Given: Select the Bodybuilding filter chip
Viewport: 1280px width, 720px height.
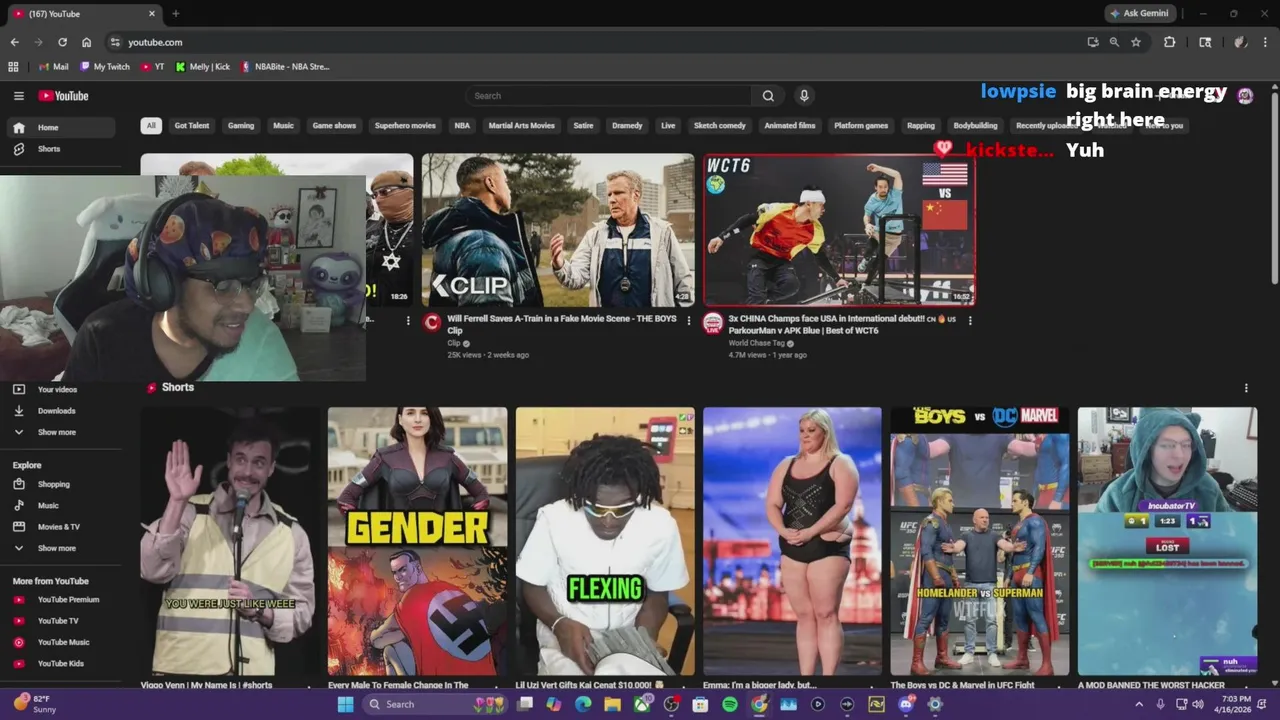Looking at the screenshot, I should (x=975, y=126).
